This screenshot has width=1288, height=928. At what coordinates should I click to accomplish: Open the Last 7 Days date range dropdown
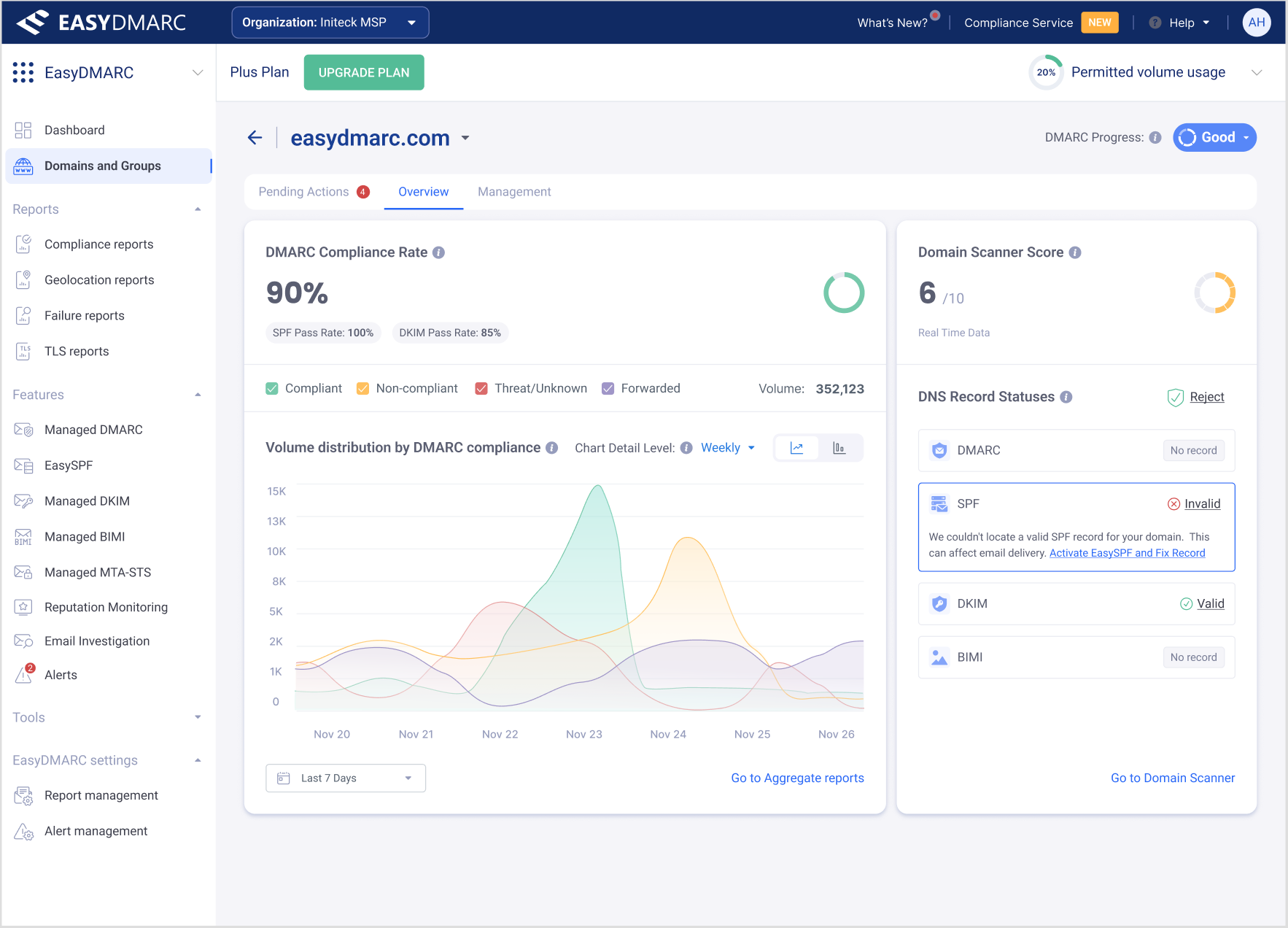pyautogui.click(x=345, y=778)
